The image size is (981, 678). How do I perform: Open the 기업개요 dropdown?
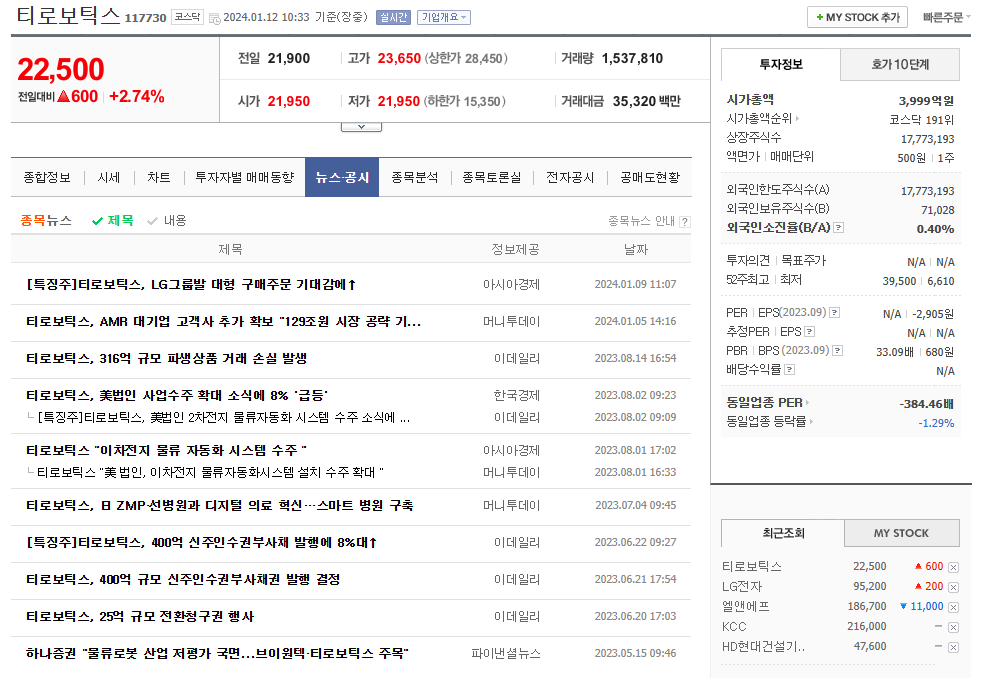pyautogui.click(x=444, y=18)
